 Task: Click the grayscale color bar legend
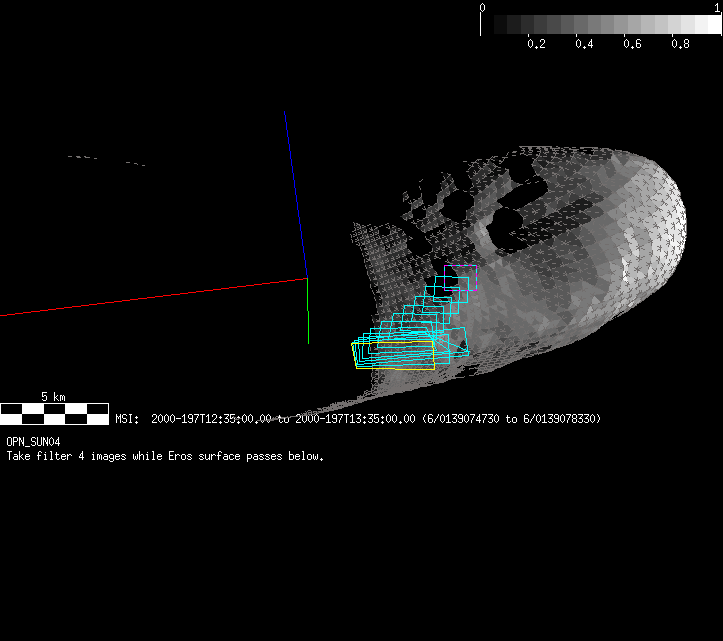[602, 25]
